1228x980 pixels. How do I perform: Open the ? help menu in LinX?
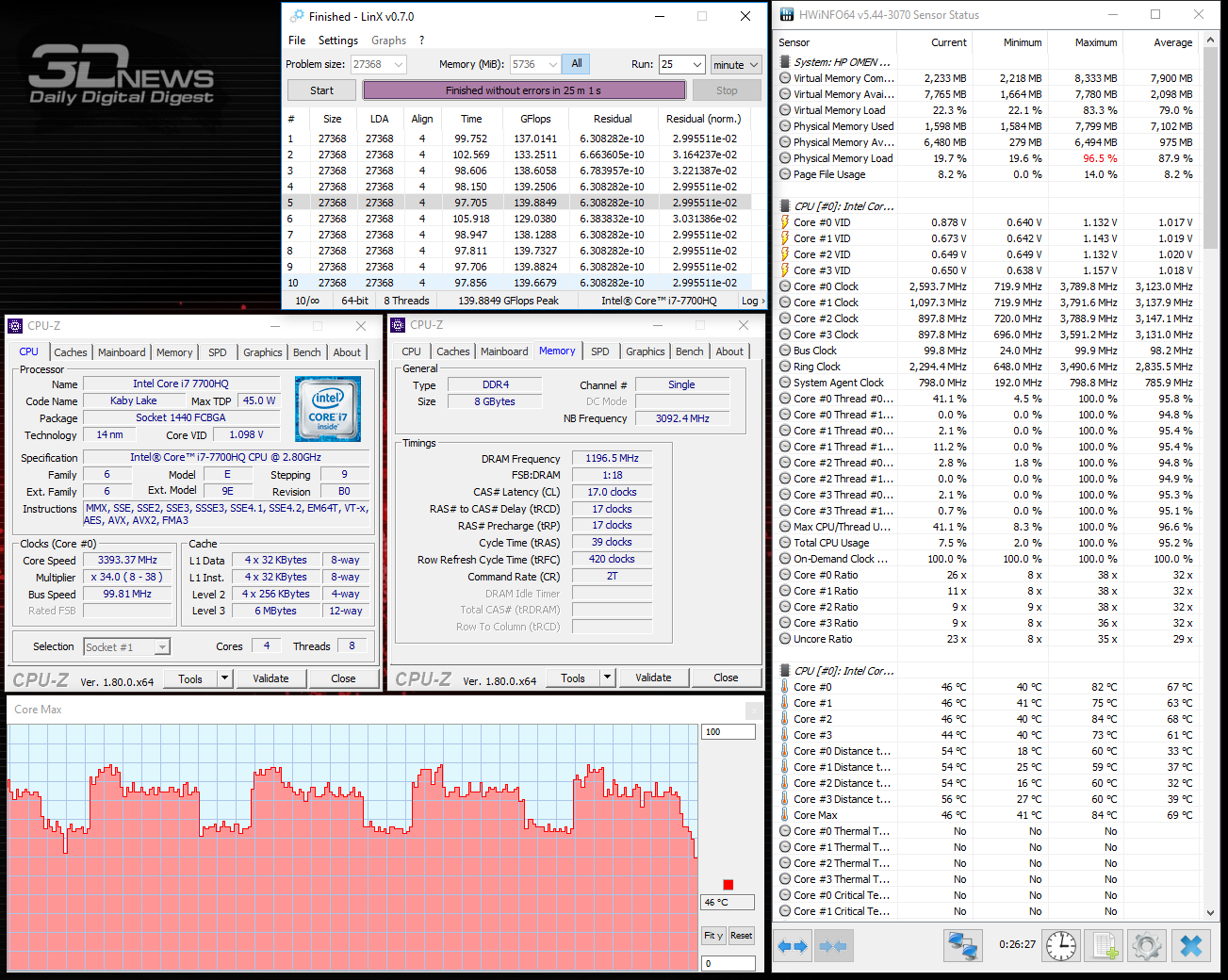coord(421,41)
